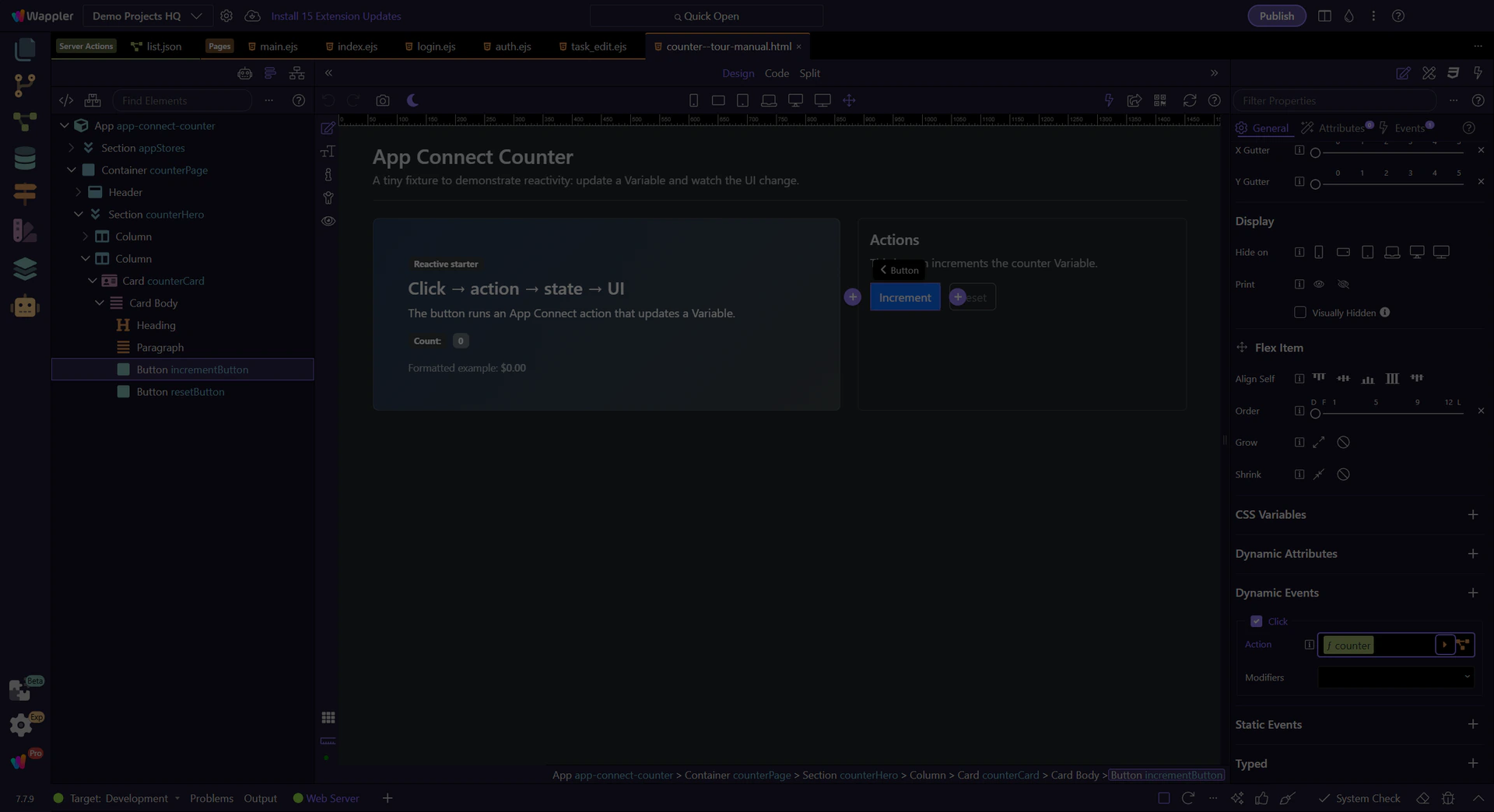Viewport: 1494px width, 812px height.
Task: Click the robot AI assistant sidebar icon
Action: click(25, 306)
